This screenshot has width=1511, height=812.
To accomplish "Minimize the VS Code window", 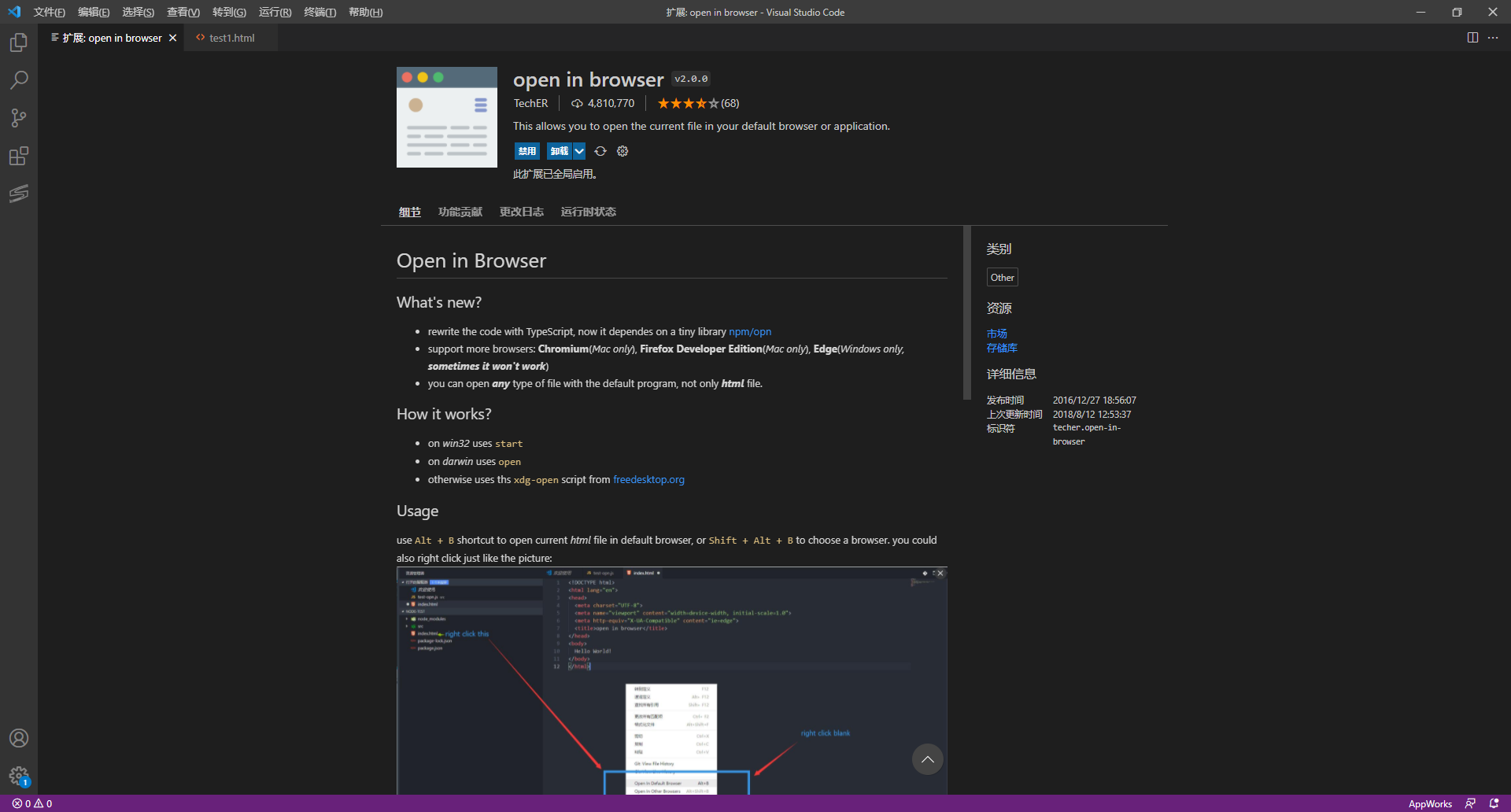I will click(x=1420, y=12).
